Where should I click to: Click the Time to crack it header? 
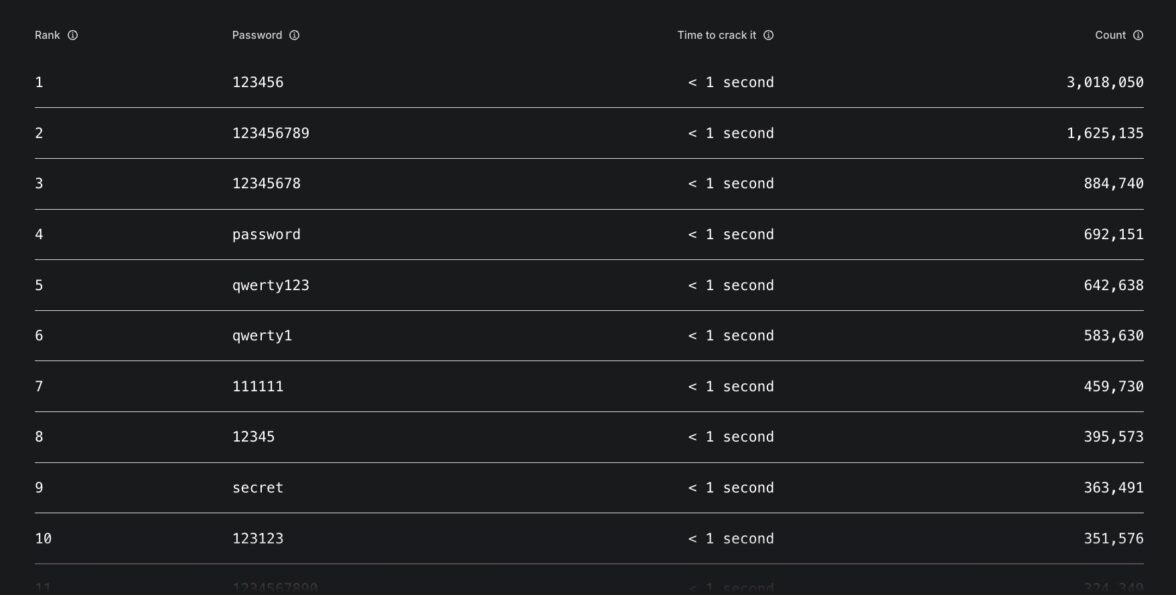(x=717, y=35)
